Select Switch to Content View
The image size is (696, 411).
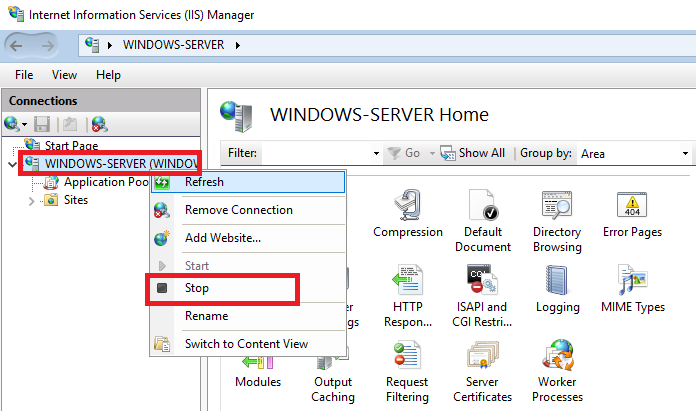coord(248,344)
